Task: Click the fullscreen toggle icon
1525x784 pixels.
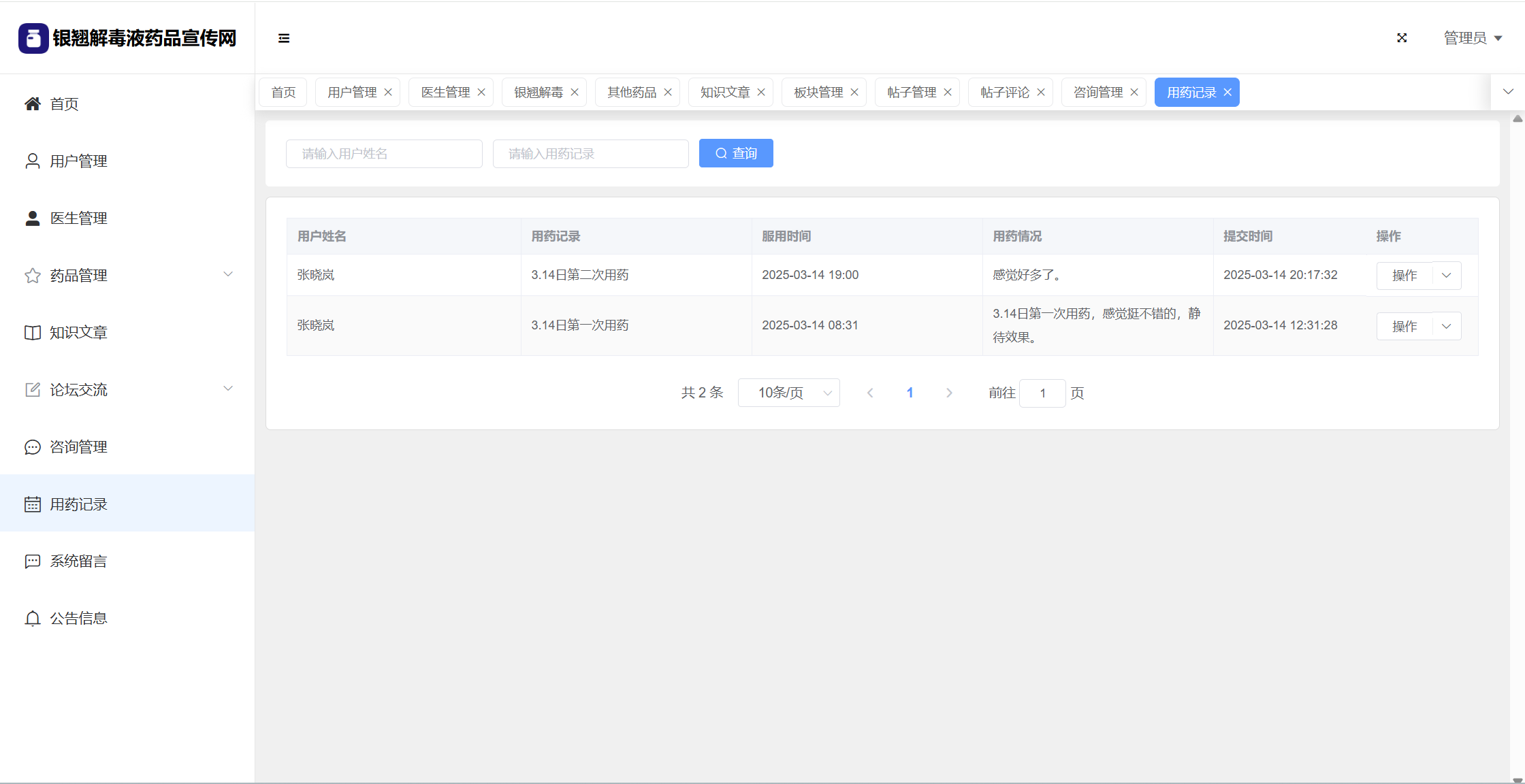Action: coord(1402,38)
